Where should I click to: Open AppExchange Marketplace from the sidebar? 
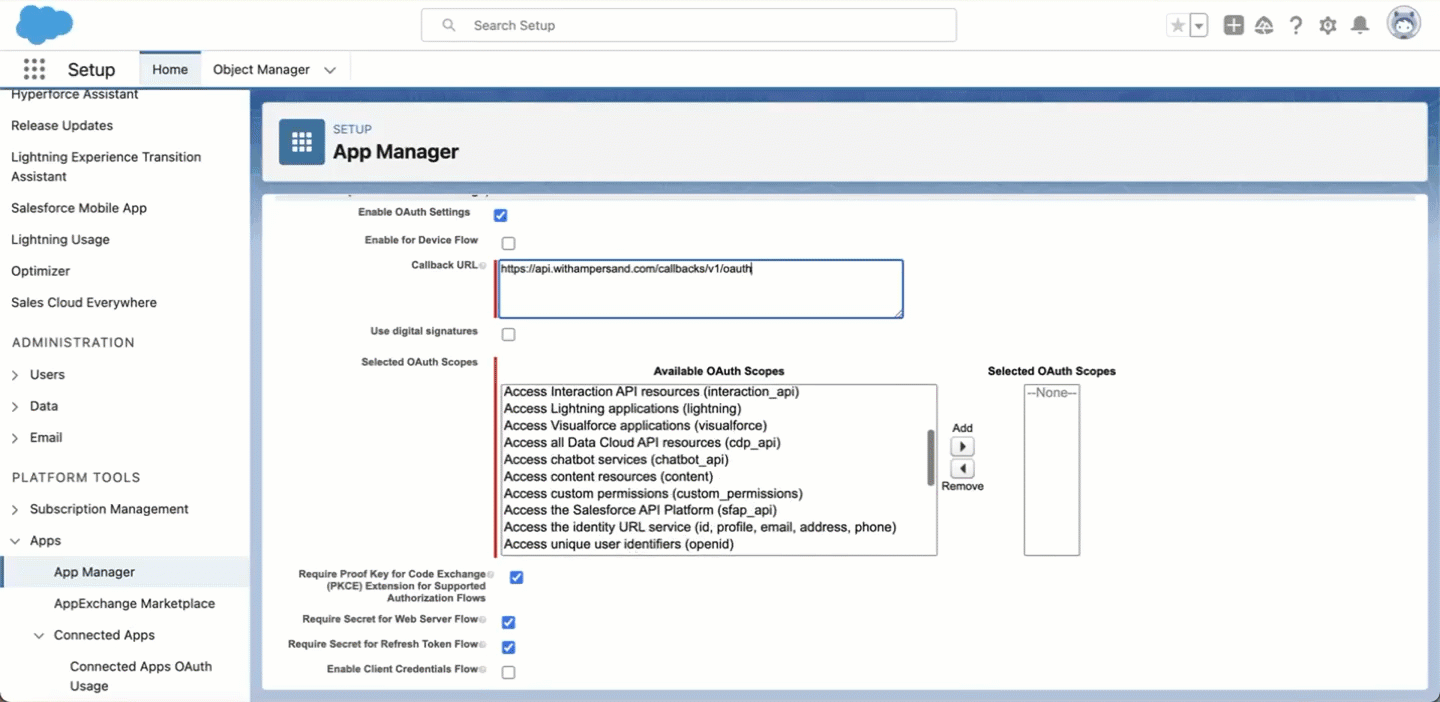coord(135,603)
